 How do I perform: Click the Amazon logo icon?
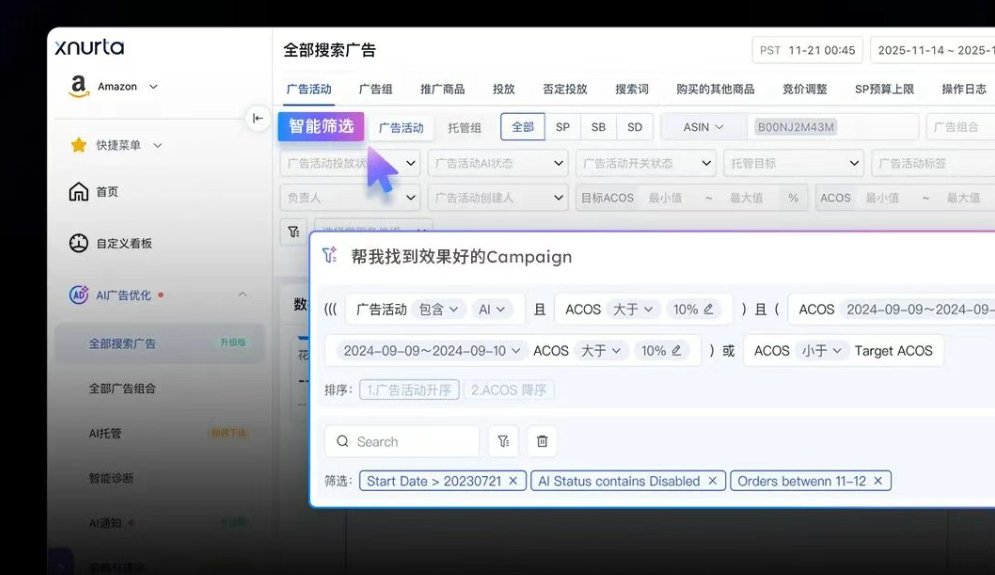coord(78,86)
